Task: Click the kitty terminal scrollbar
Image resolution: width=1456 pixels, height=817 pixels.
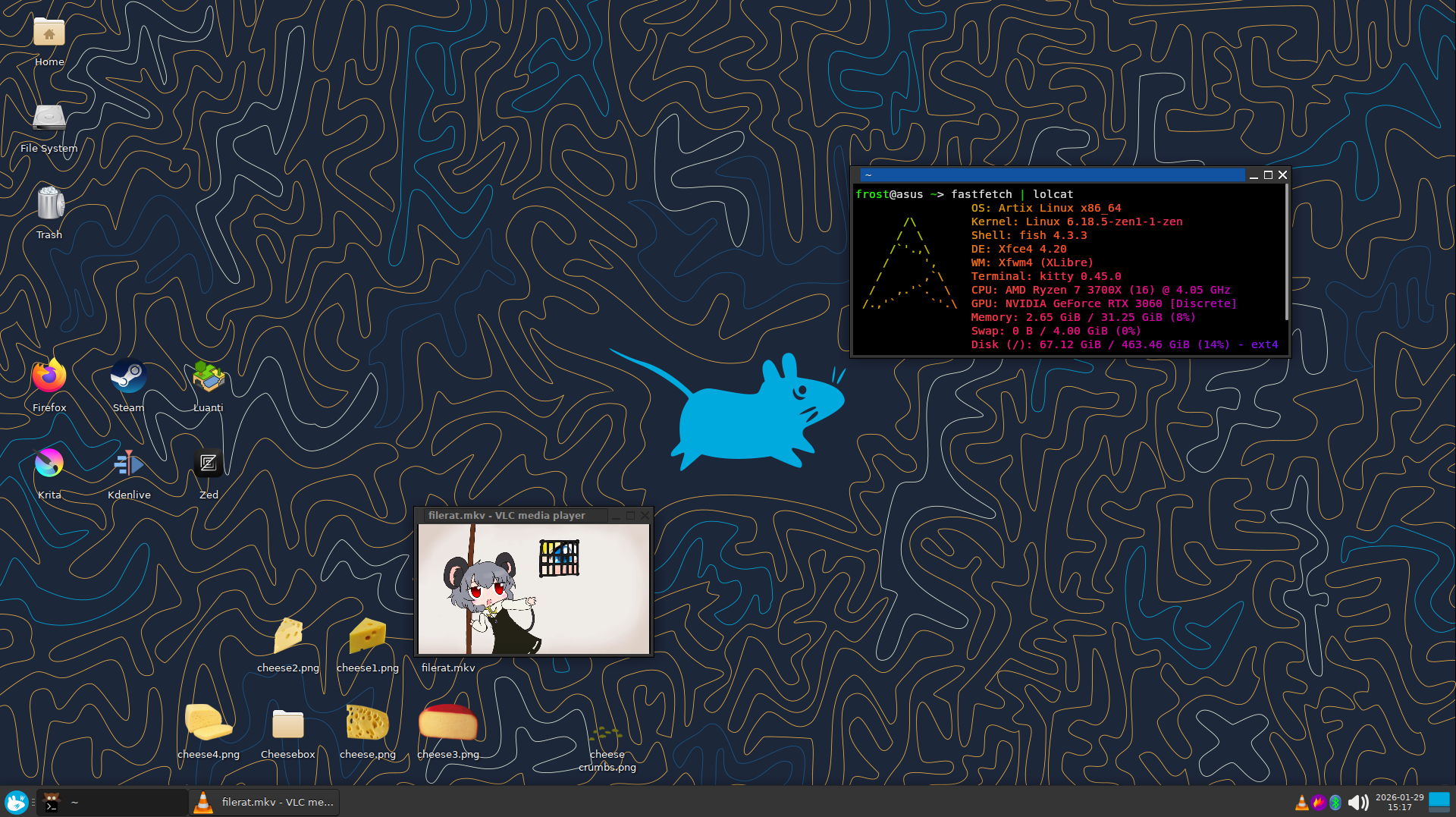Action: 1287,253
